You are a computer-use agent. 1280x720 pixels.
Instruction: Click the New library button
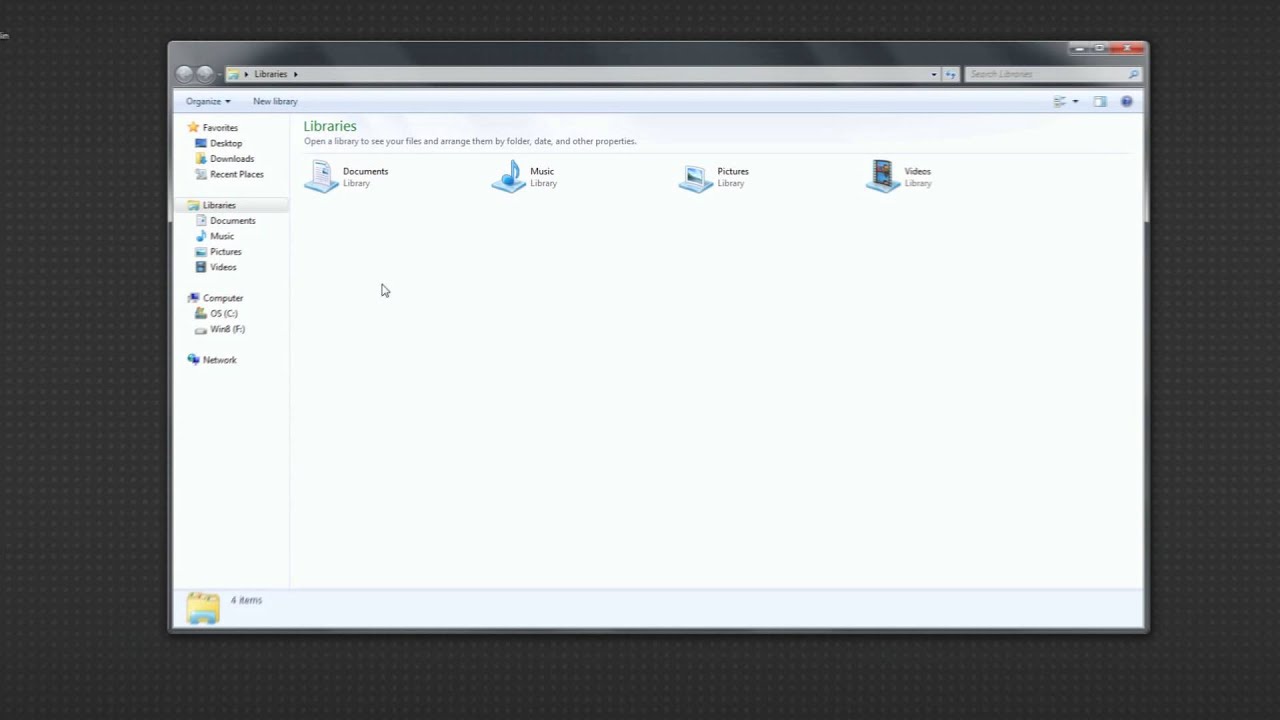pyautogui.click(x=275, y=101)
